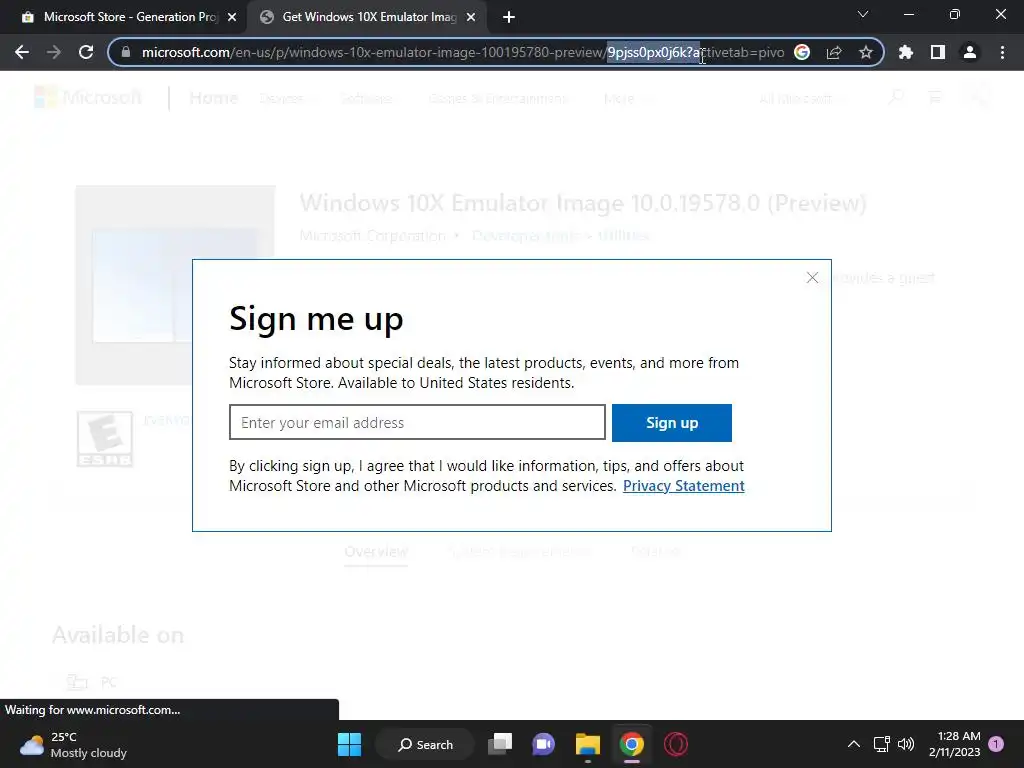Go back to the previous page
The height and width of the screenshot is (768, 1024).
22,52
